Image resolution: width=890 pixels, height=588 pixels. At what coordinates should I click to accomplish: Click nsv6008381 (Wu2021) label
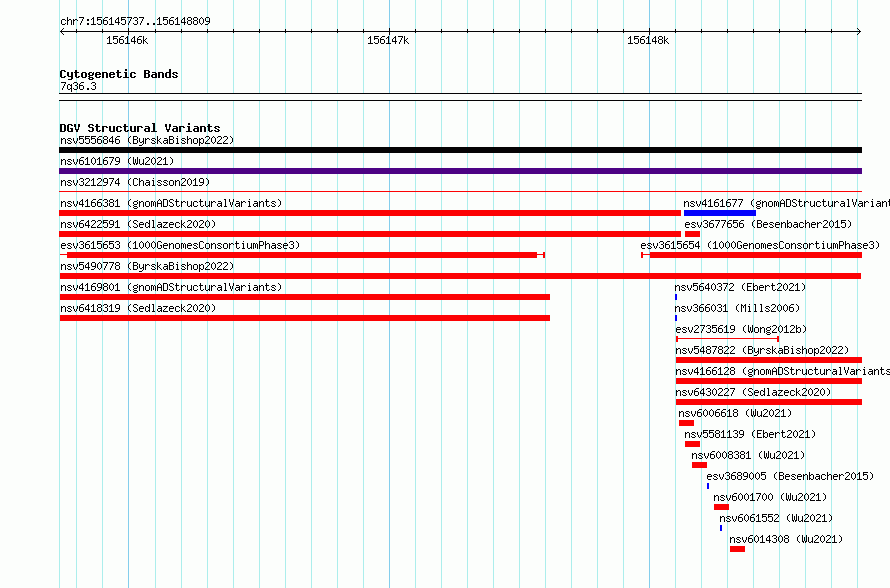(x=748, y=455)
